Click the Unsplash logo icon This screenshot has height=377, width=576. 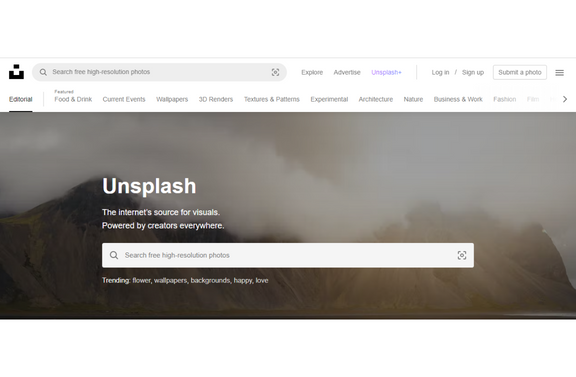click(16, 72)
